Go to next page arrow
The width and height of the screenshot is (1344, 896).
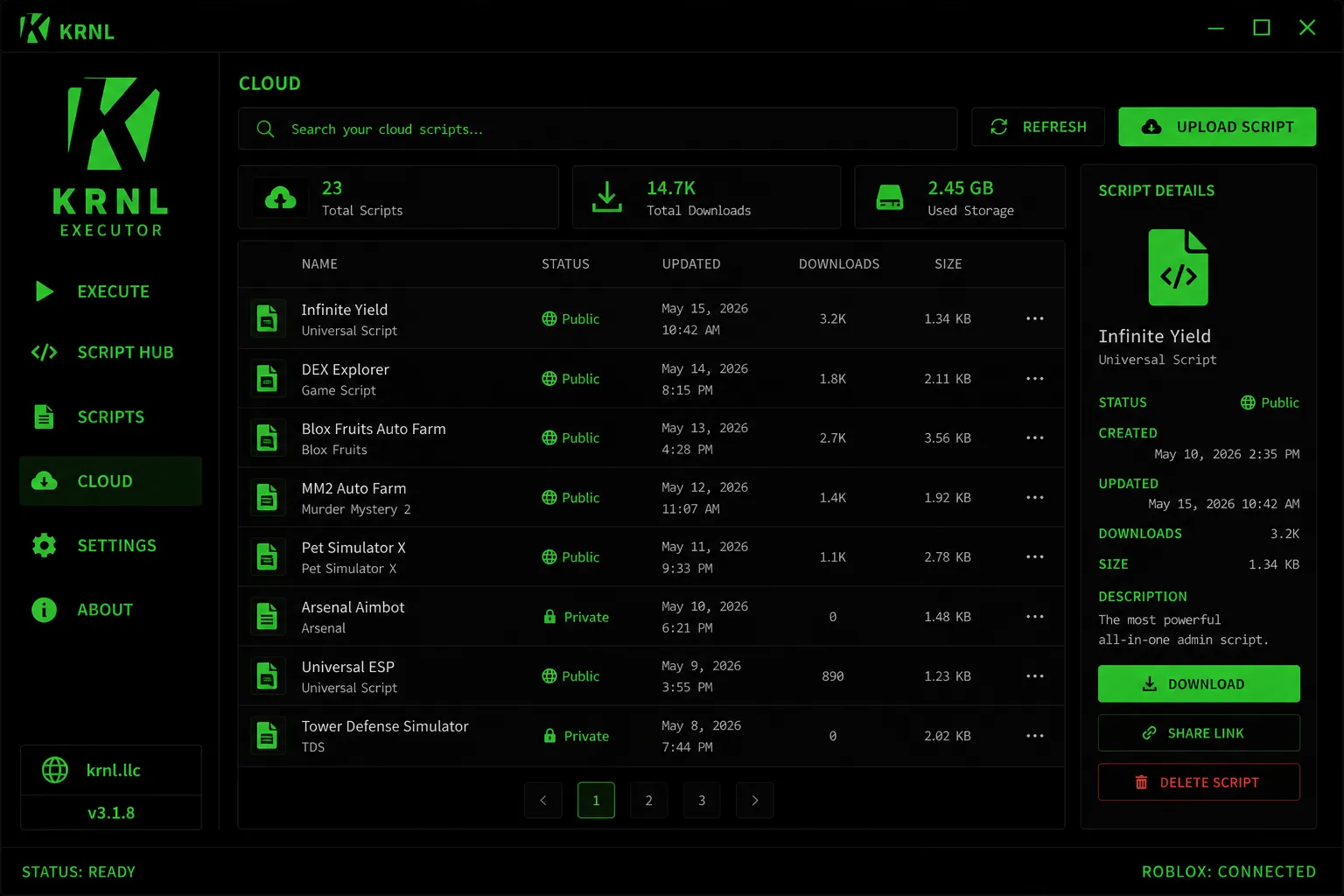coord(755,801)
